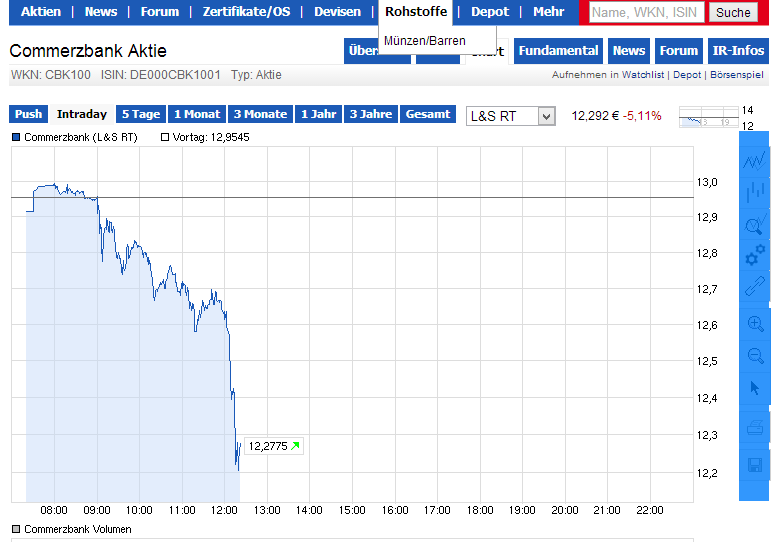Click the Depot link beside Watchlist
The width and height of the screenshot is (772, 542).
point(687,75)
